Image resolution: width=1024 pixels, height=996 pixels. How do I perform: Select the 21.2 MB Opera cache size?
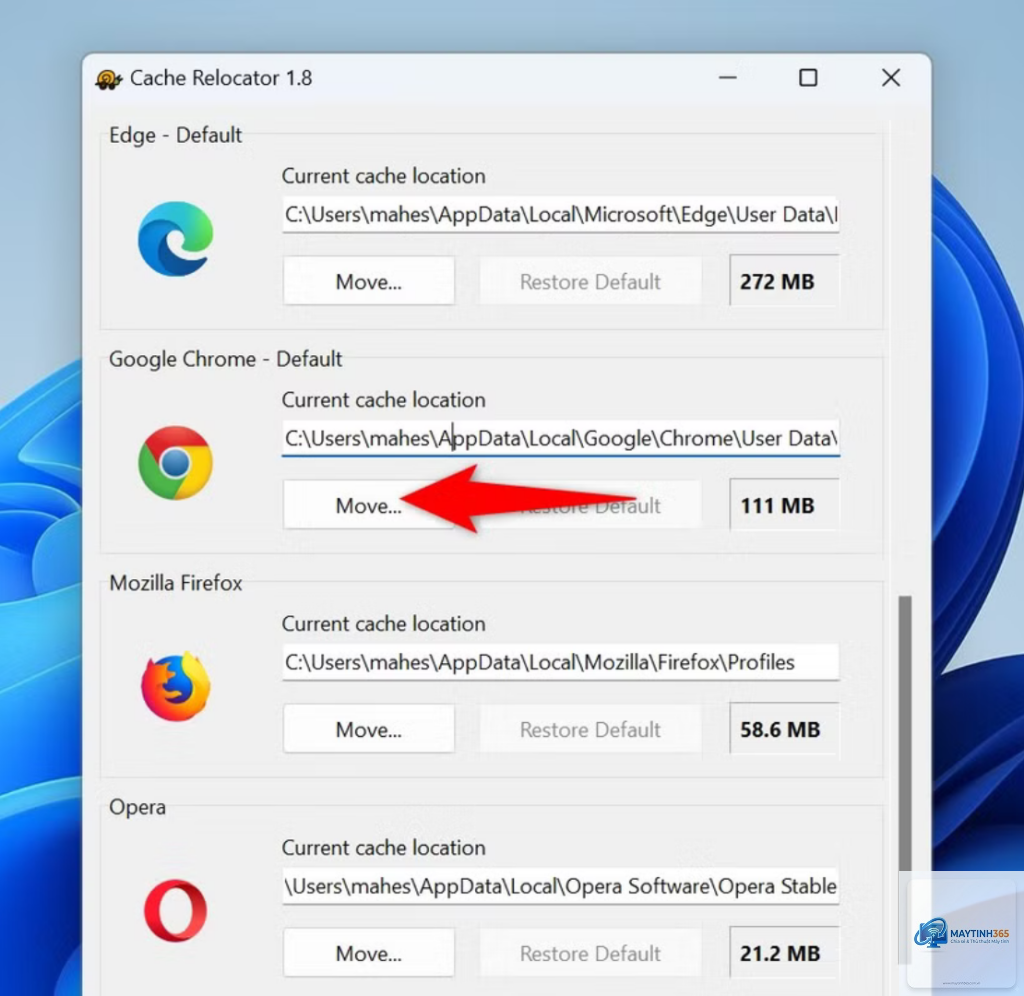point(784,953)
